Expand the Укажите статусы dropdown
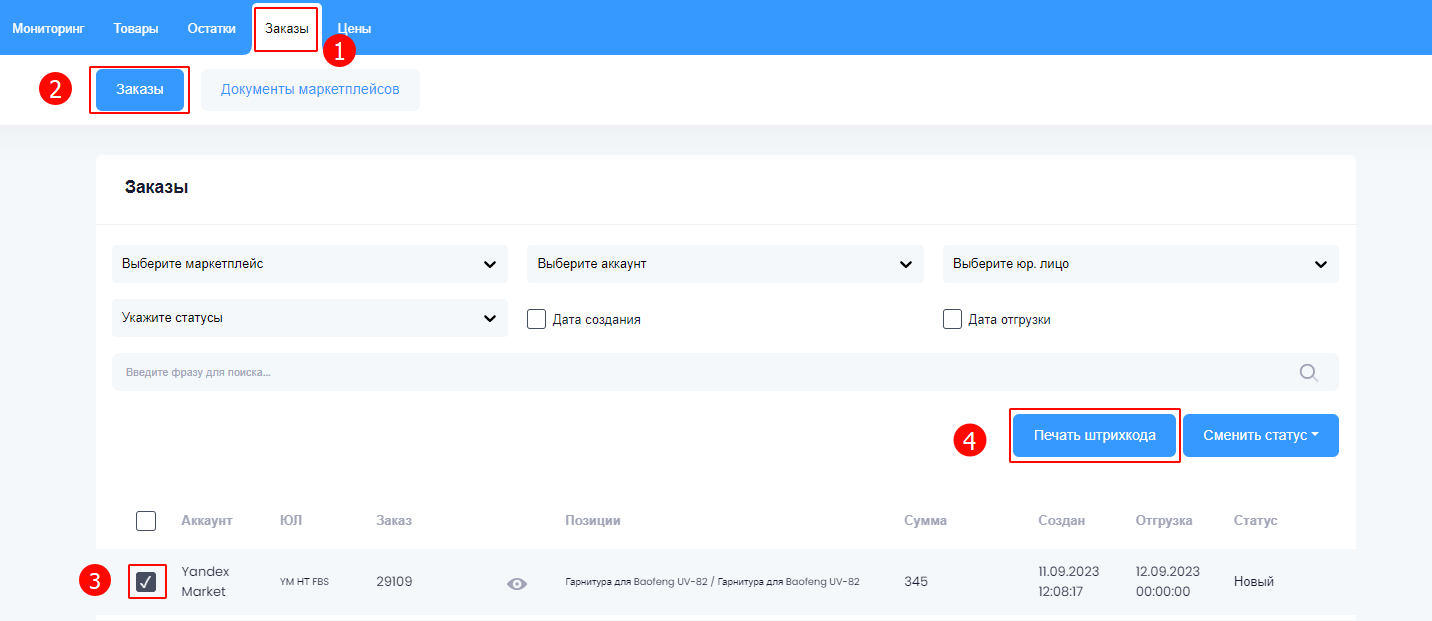Viewport: 1432px width, 621px height. pos(310,318)
